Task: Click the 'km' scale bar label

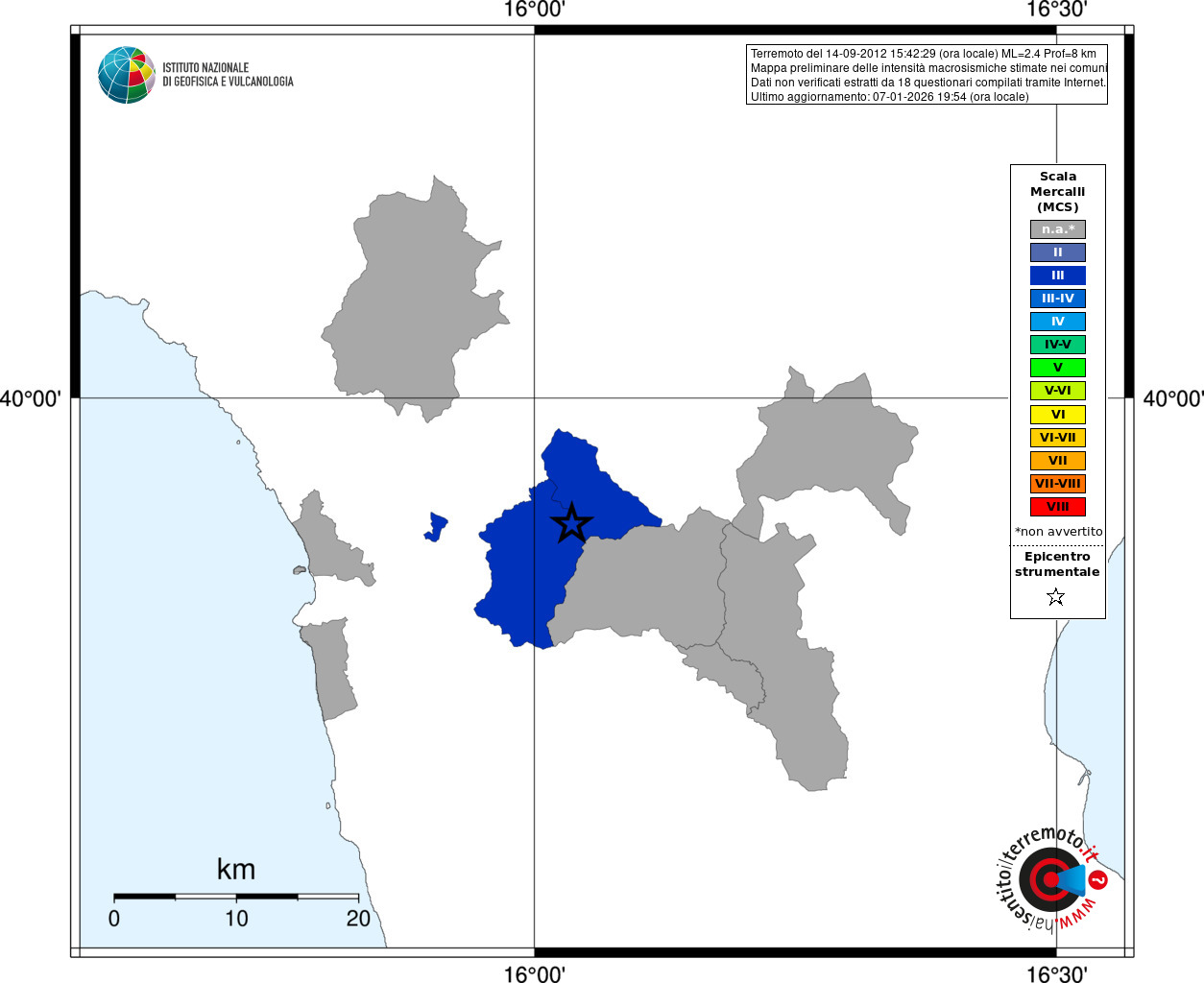Action: tap(236, 870)
